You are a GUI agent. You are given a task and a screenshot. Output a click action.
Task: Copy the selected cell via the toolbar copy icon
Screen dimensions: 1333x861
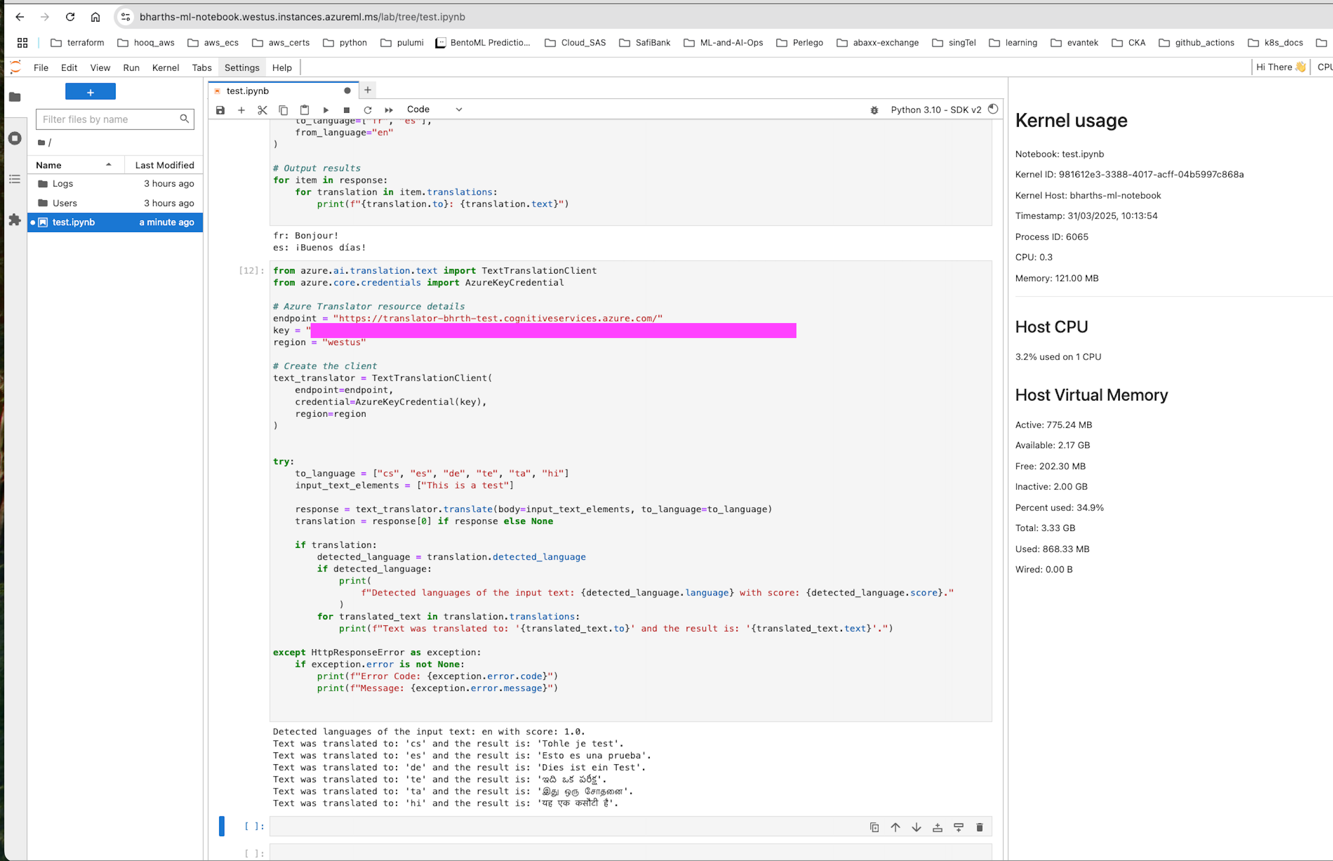tap(283, 110)
